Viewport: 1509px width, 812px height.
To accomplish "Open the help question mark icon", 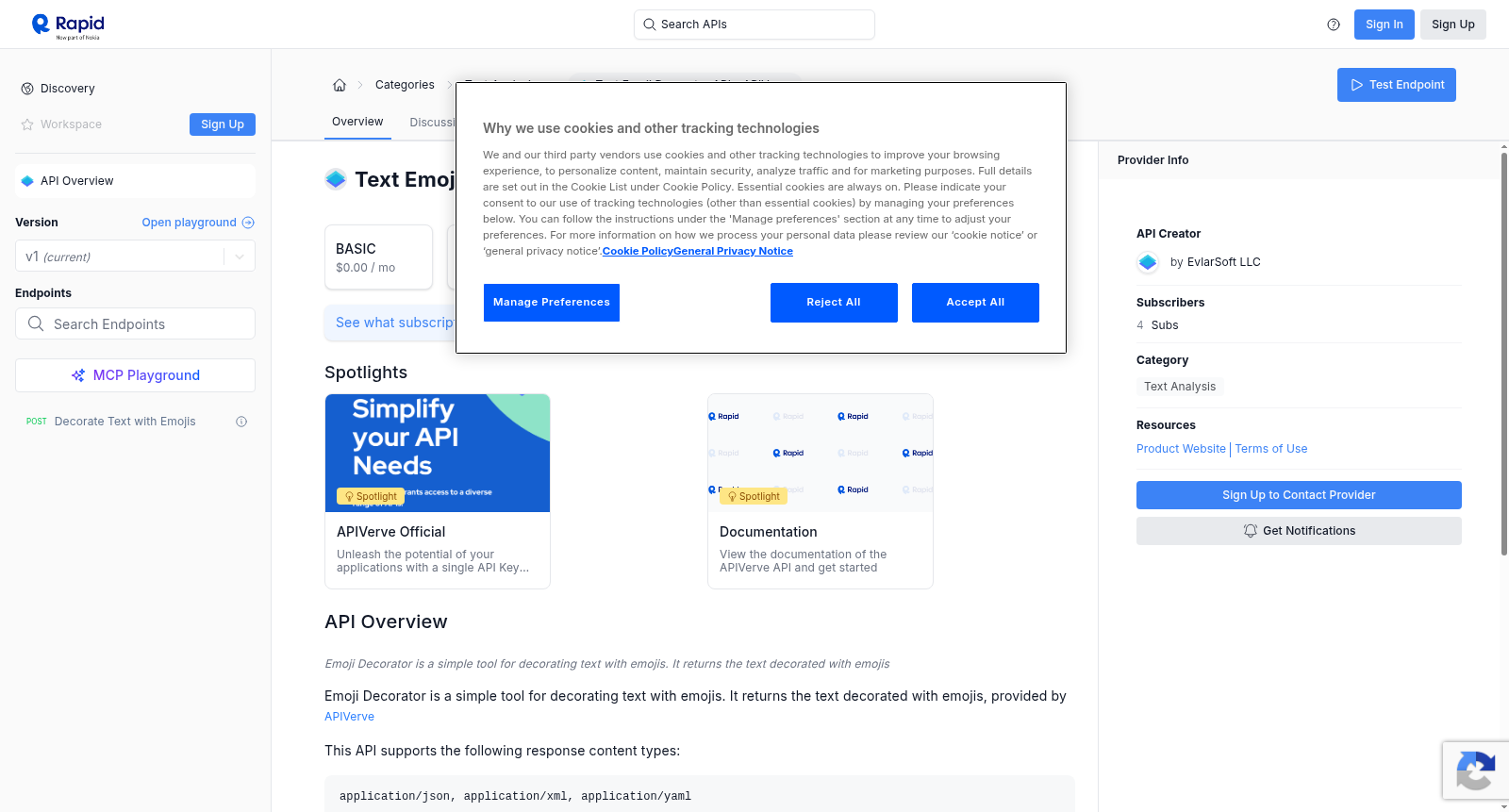I will coord(1334,25).
